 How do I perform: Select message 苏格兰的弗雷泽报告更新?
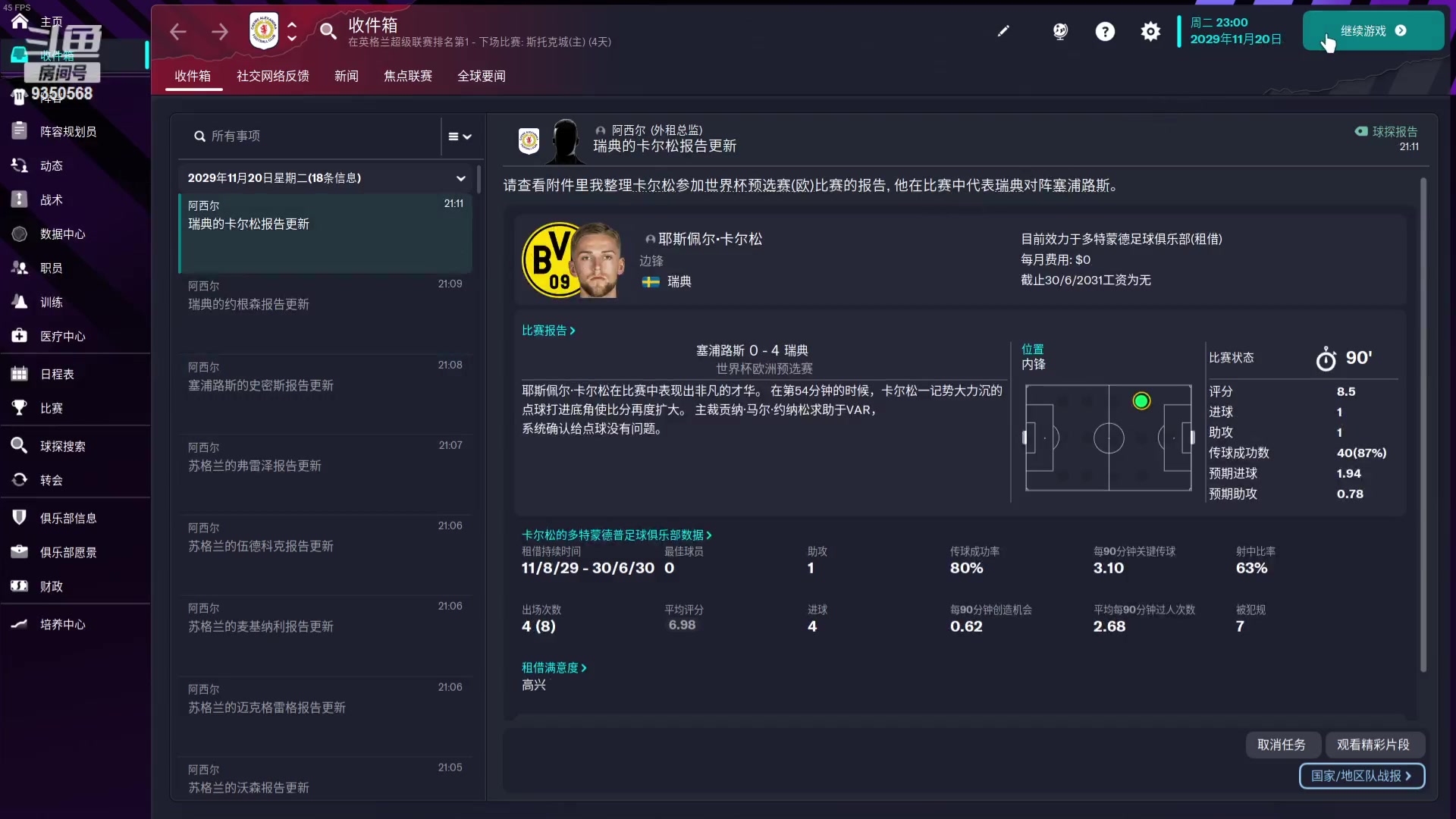[325, 475]
